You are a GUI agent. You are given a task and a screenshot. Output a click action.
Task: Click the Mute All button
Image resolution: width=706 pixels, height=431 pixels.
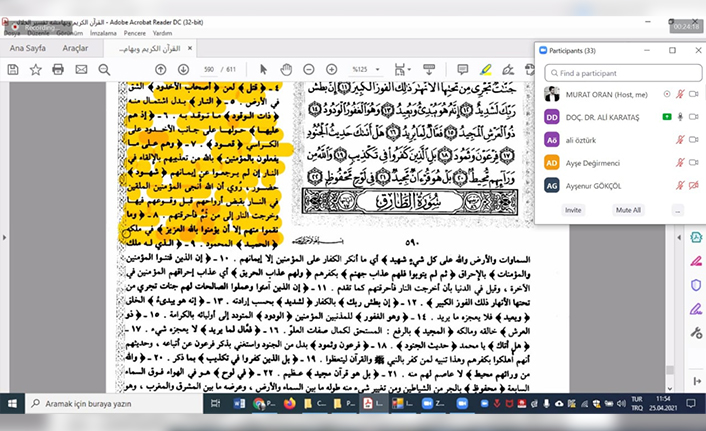tap(628, 210)
